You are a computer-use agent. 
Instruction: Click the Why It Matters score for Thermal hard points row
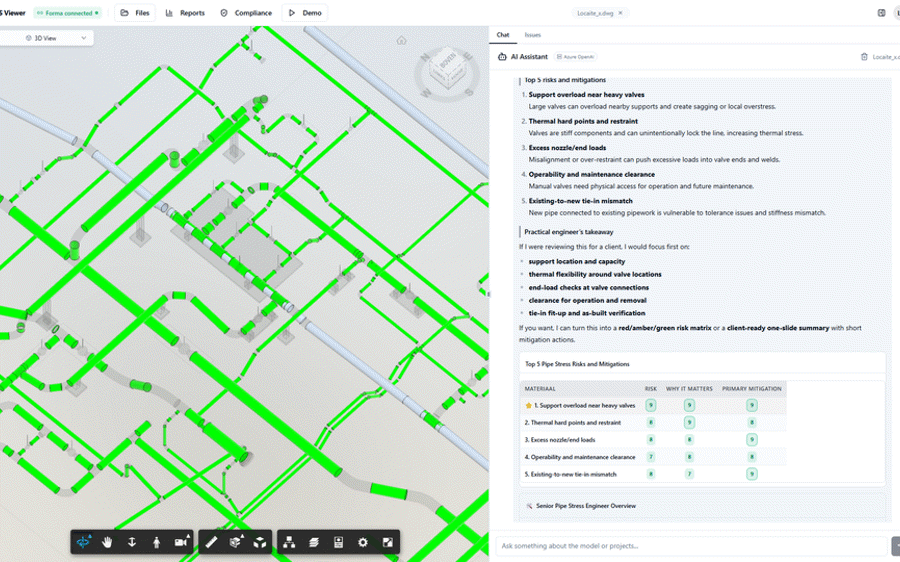(689, 423)
